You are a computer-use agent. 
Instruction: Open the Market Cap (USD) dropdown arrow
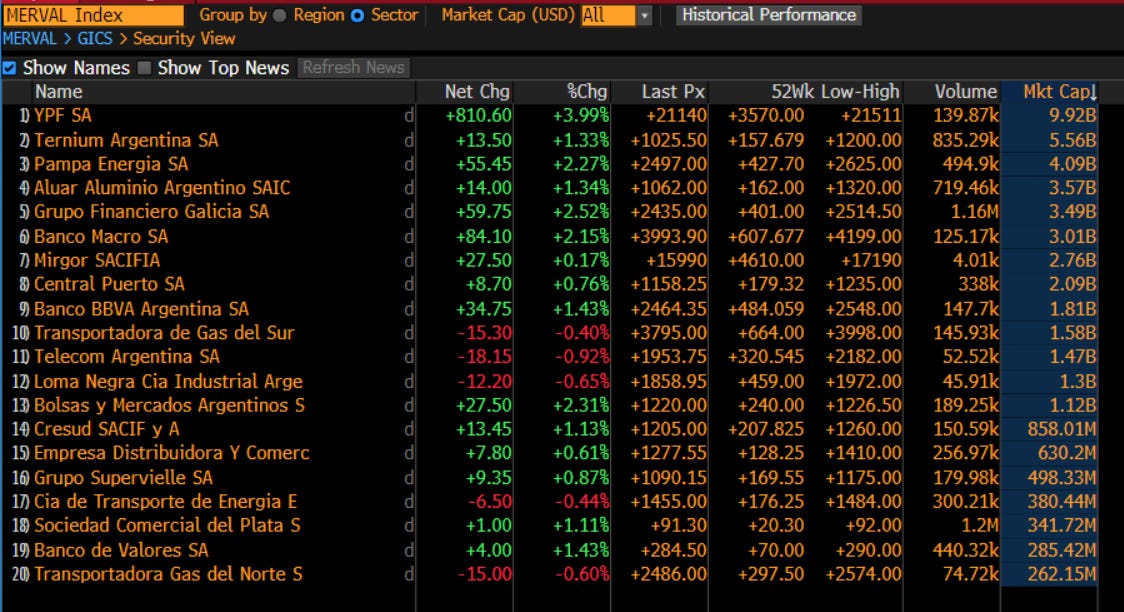point(644,15)
